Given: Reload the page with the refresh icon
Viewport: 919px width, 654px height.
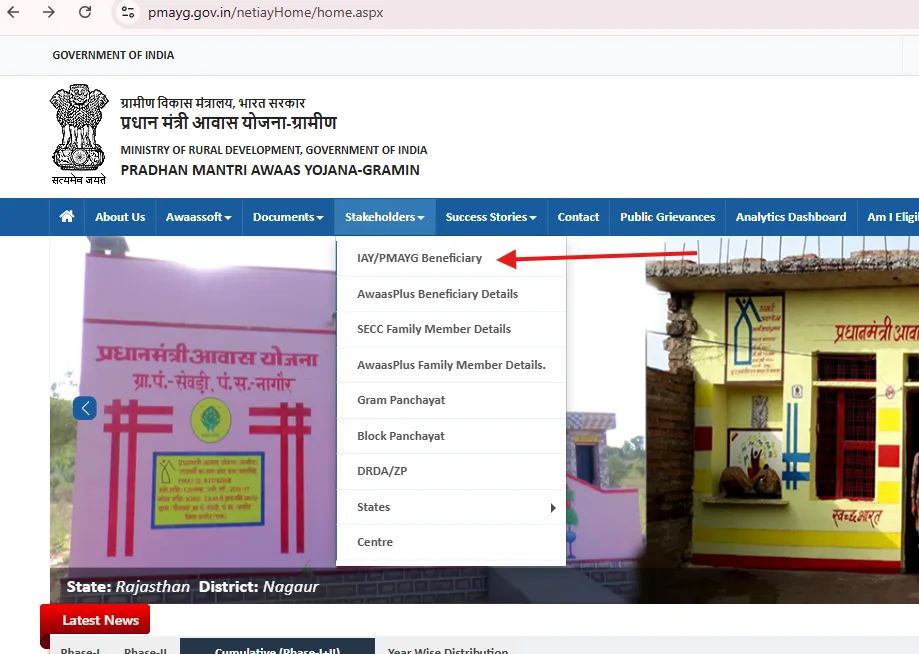Looking at the screenshot, I should coord(85,12).
